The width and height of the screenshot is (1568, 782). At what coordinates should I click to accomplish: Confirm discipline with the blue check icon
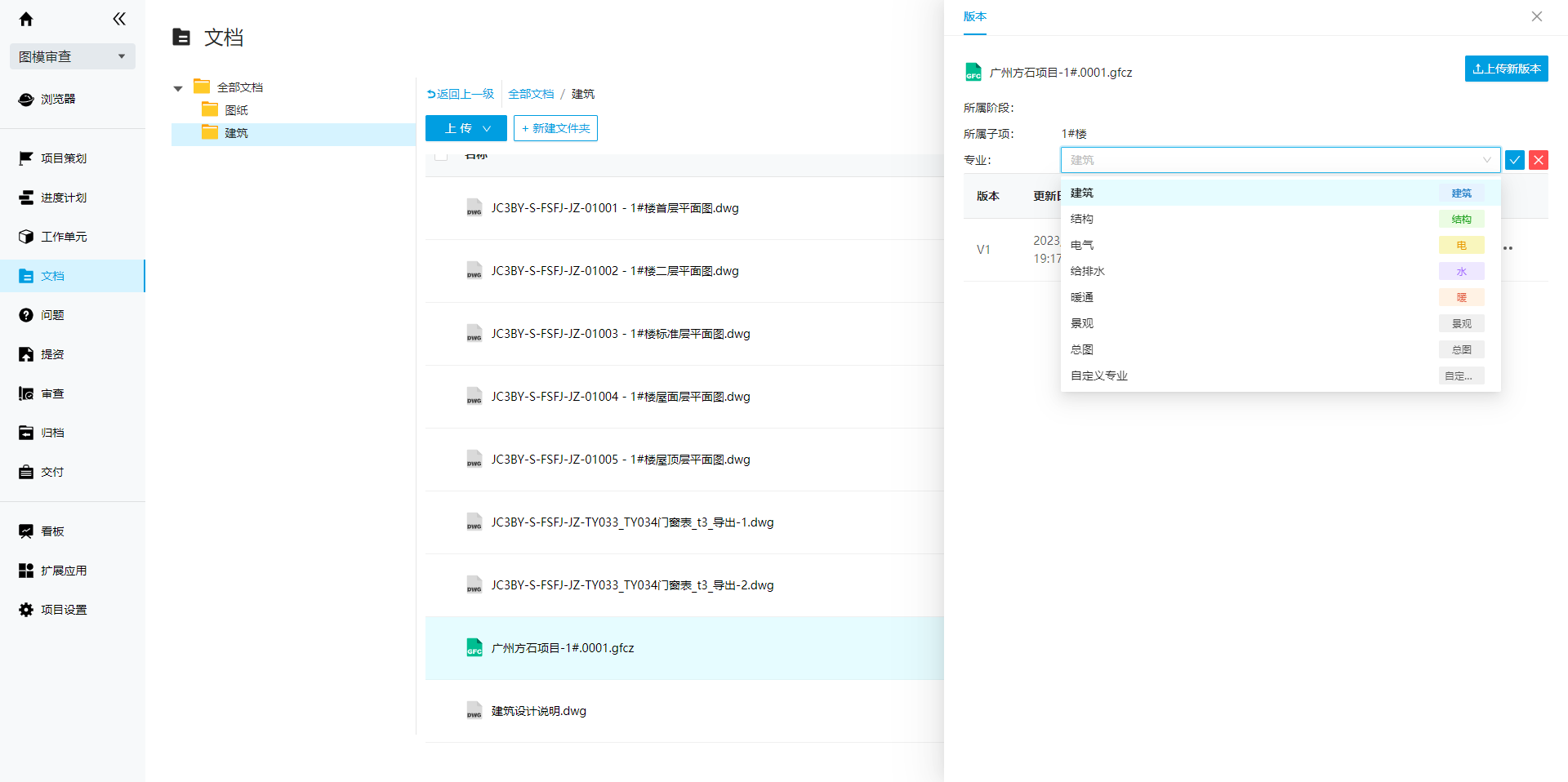(x=1515, y=160)
